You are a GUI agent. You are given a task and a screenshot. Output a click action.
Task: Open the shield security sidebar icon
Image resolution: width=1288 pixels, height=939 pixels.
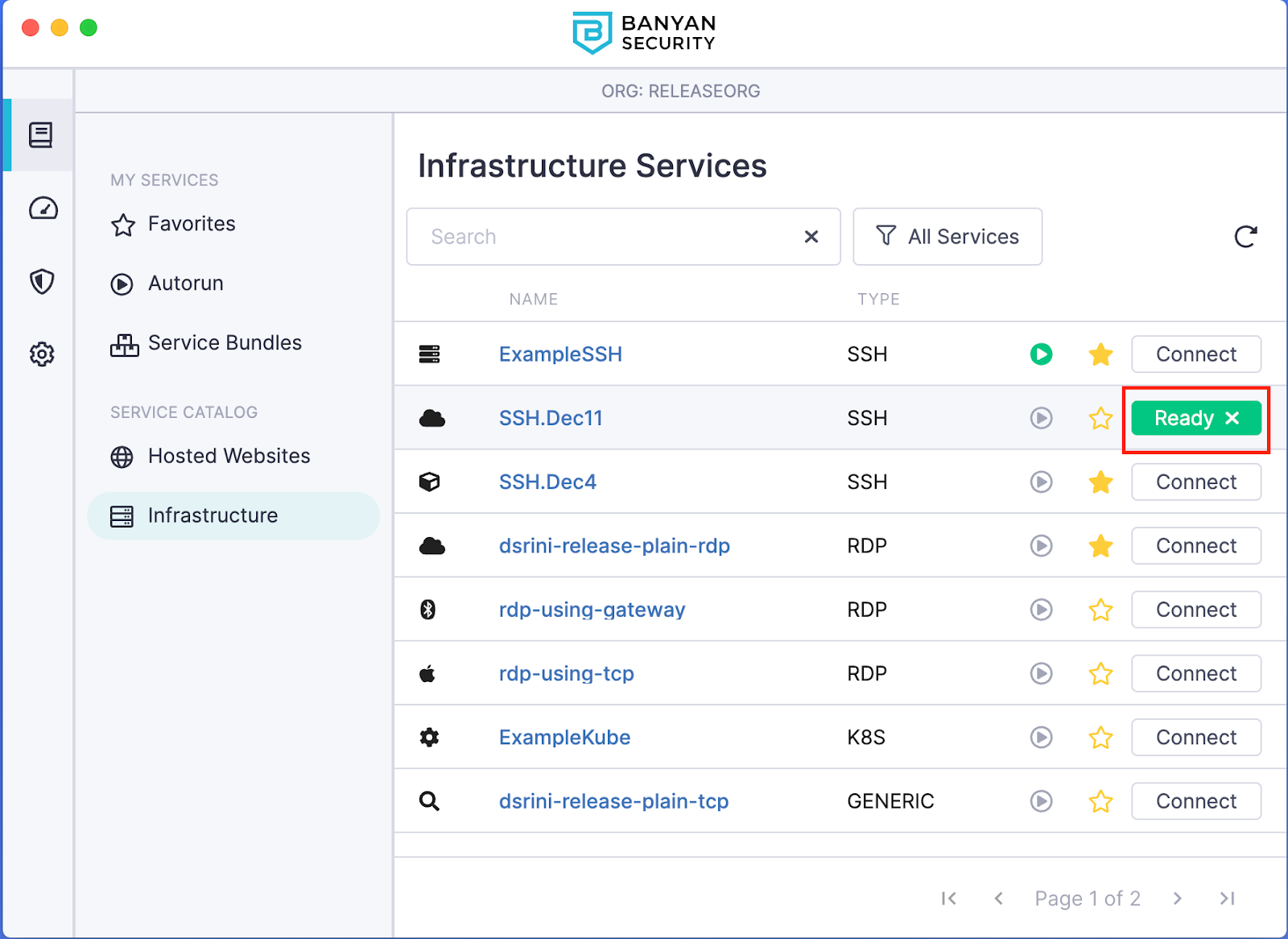(x=42, y=281)
